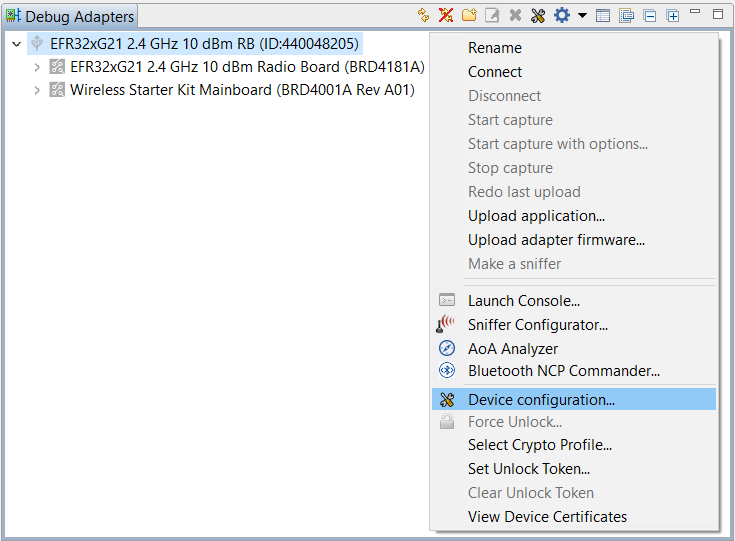Click the disconnect all adapters toolbar icon
The image size is (735, 541).
coord(446,15)
